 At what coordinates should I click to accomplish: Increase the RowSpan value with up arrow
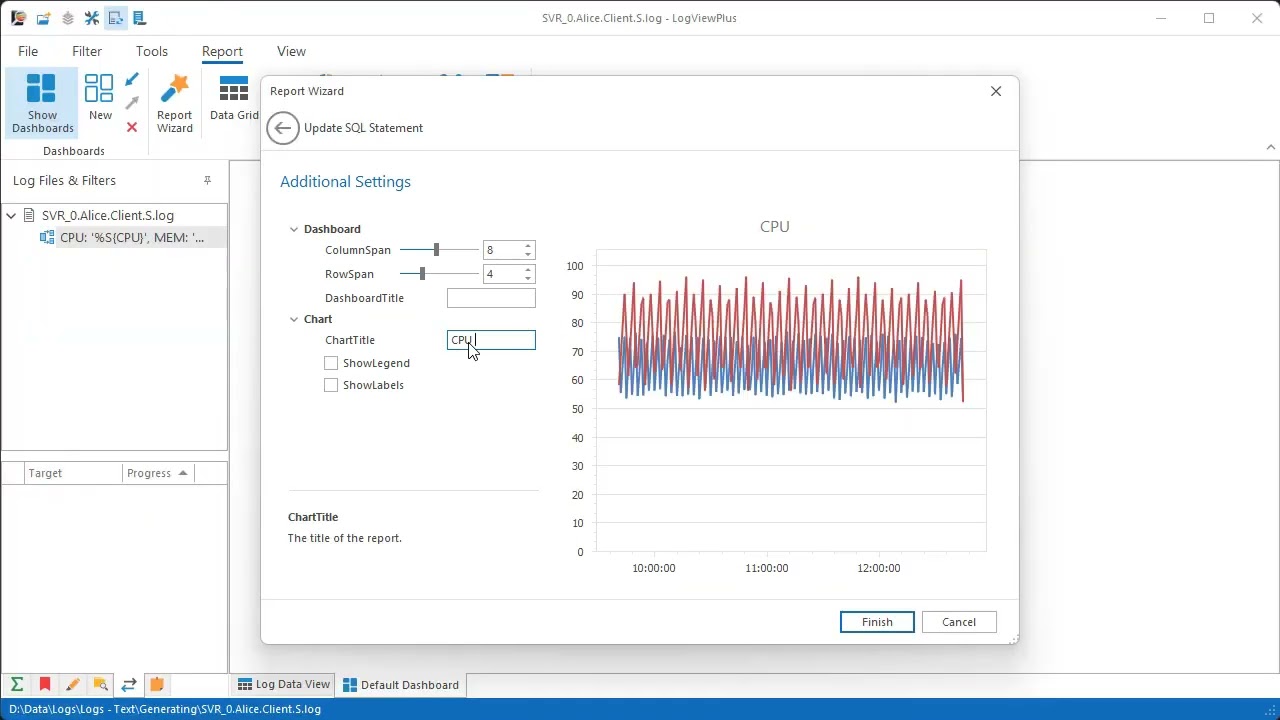(528, 270)
